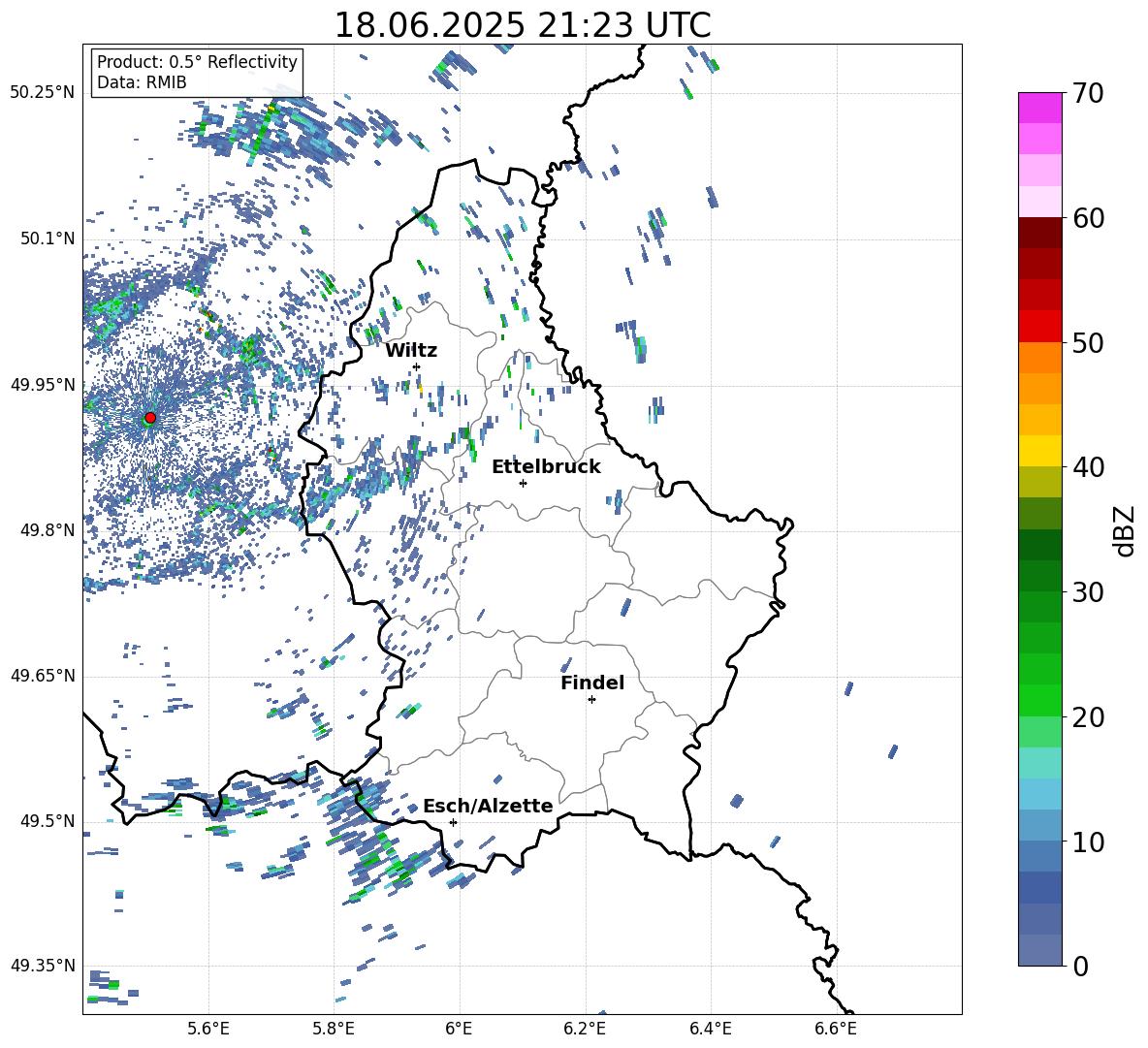Click the 49.35°N latitude label
1148x1048 pixels.
(43, 966)
